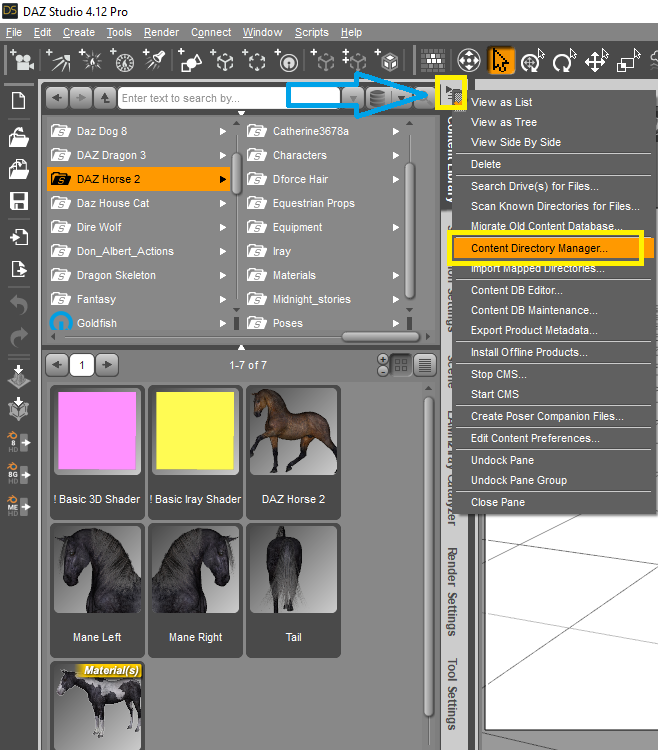
Task: Click the Undo arrow icon
Action: tap(19, 306)
